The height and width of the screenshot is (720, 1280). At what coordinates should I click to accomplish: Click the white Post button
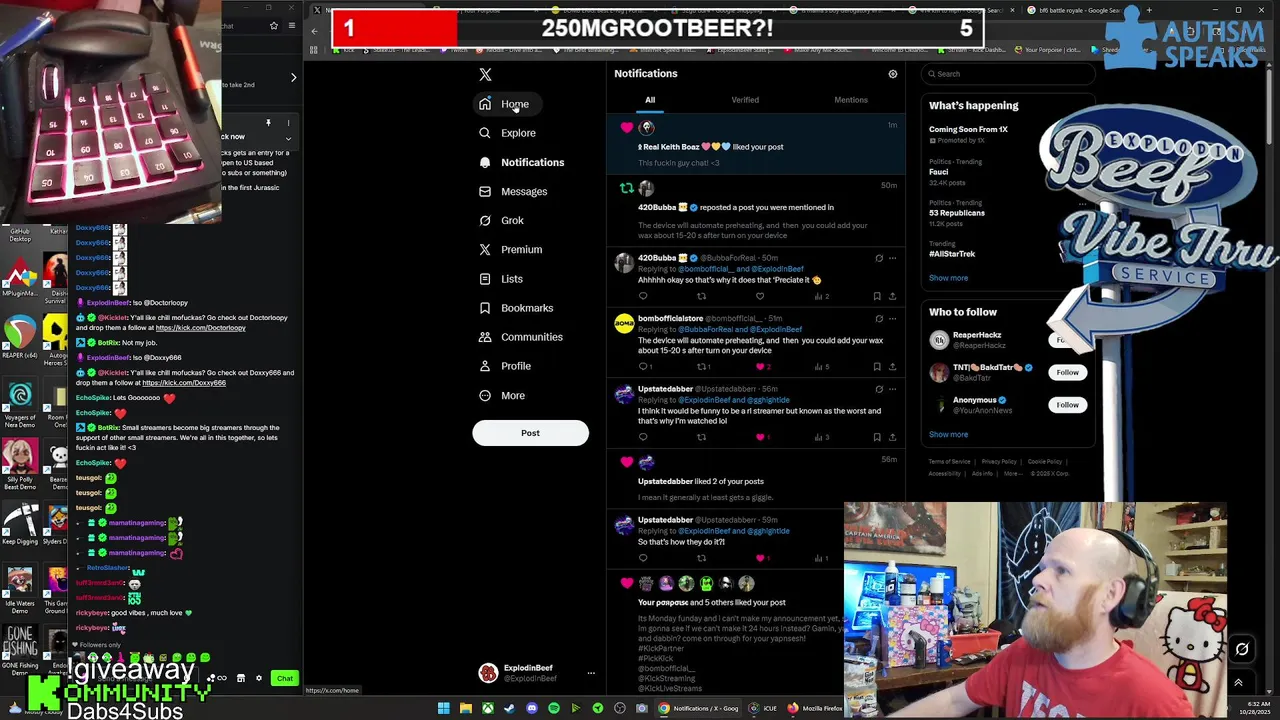pyautogui.click(x=530, y=433)
